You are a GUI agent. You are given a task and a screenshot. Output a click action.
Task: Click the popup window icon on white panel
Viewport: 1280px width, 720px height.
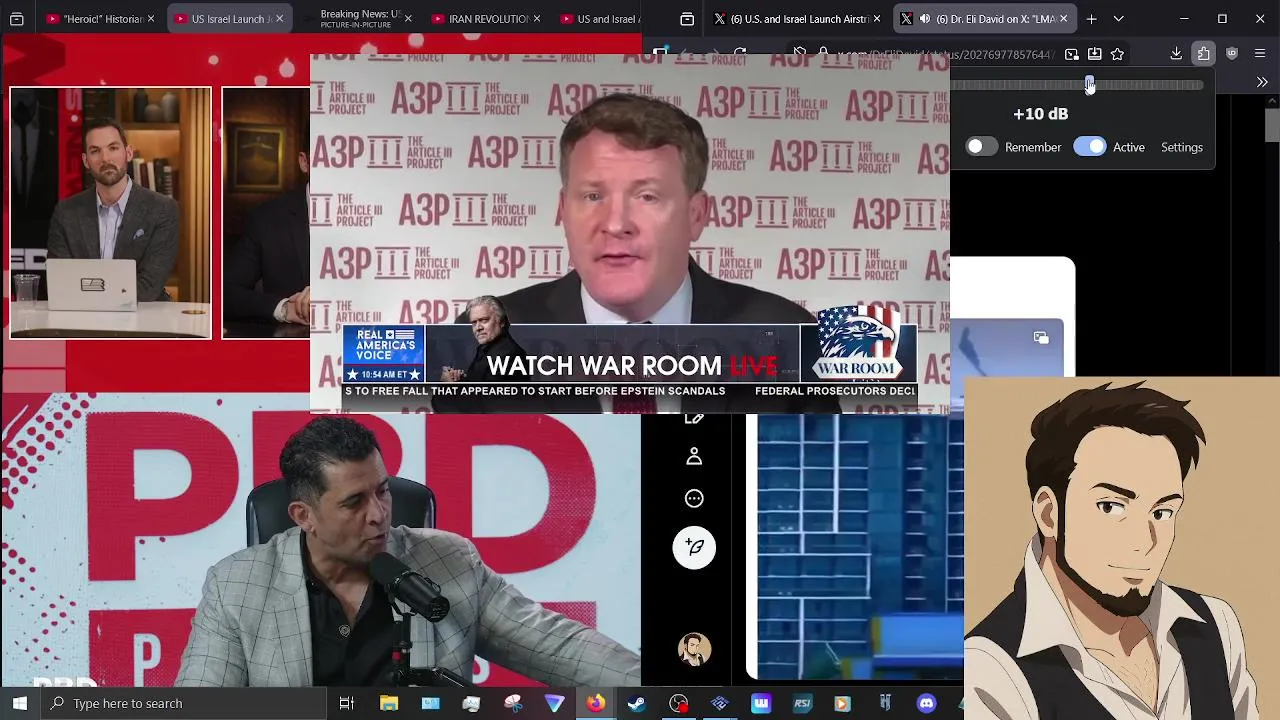1041,338
